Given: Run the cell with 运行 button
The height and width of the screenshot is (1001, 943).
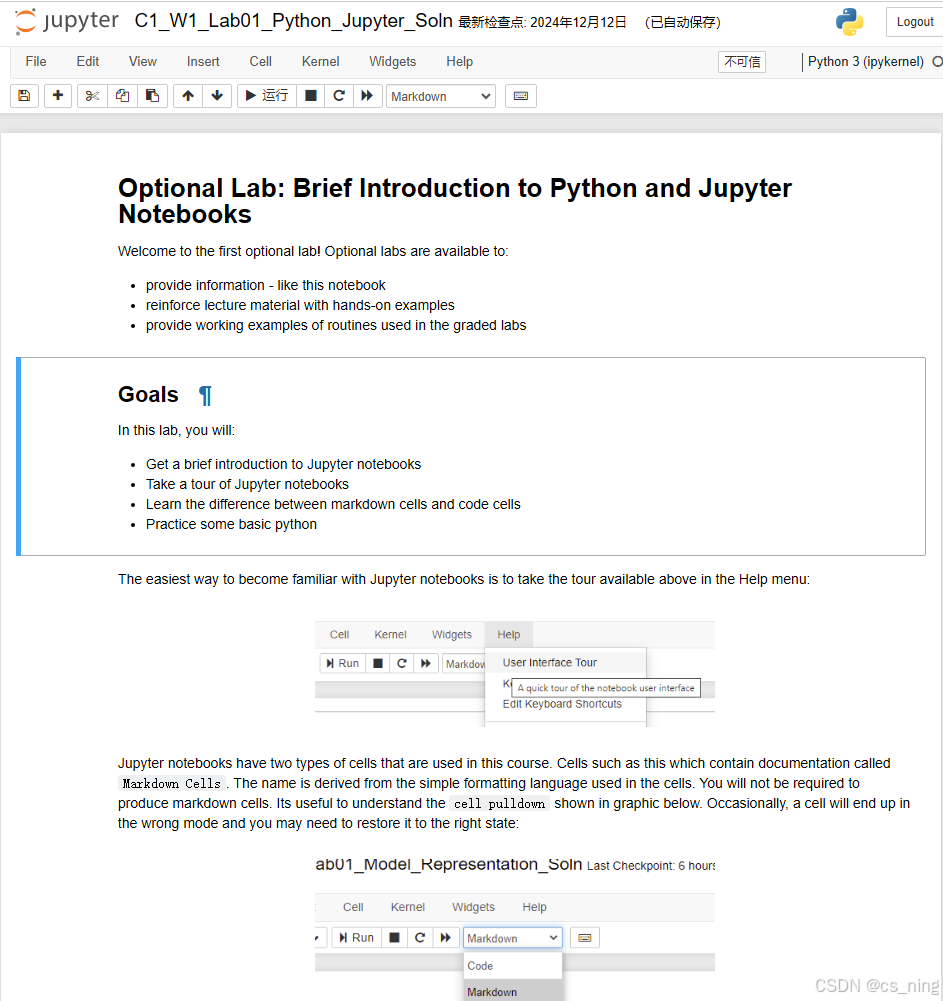Looking at the screenshot, I should pyautogui.click(x=267, y=96).
